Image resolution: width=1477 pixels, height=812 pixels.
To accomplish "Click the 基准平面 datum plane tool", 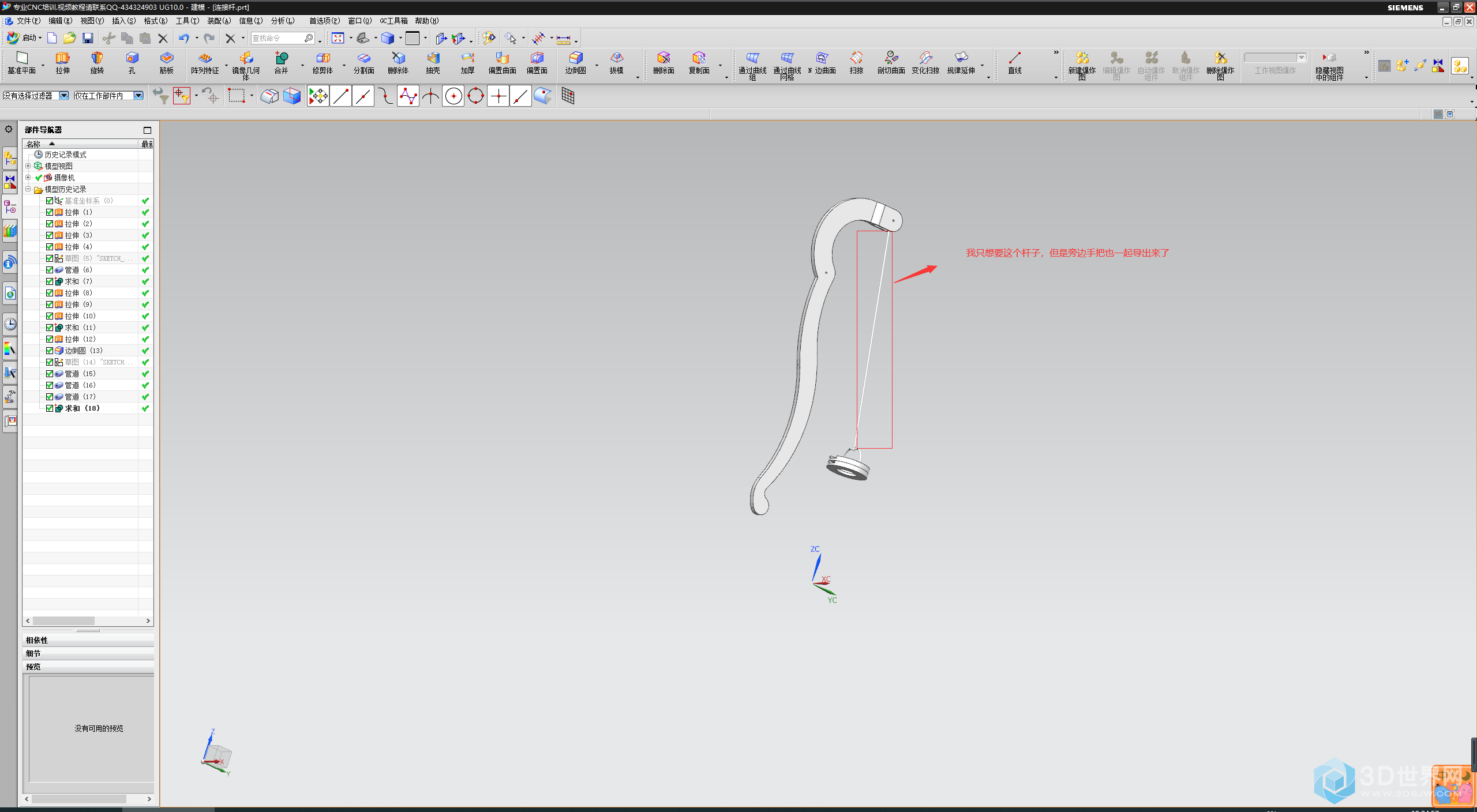I will coord(21,63).
